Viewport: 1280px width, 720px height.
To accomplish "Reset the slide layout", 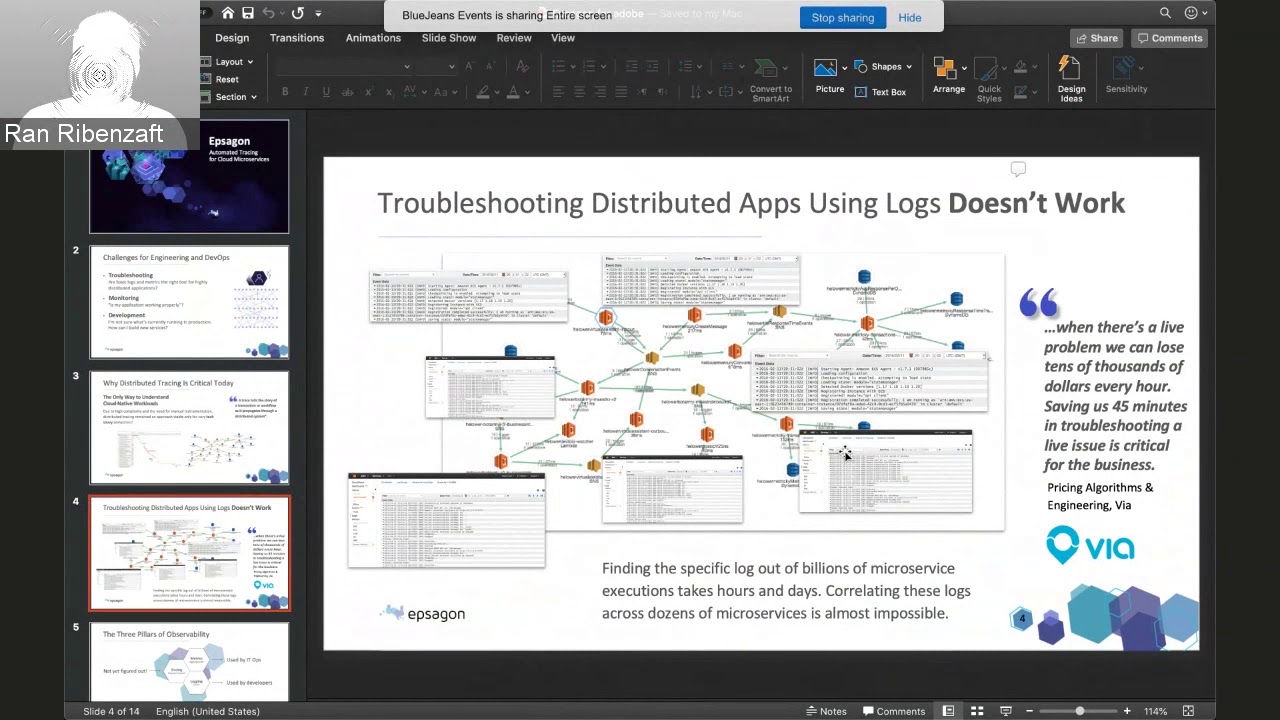I will click(x=220, y=79).
